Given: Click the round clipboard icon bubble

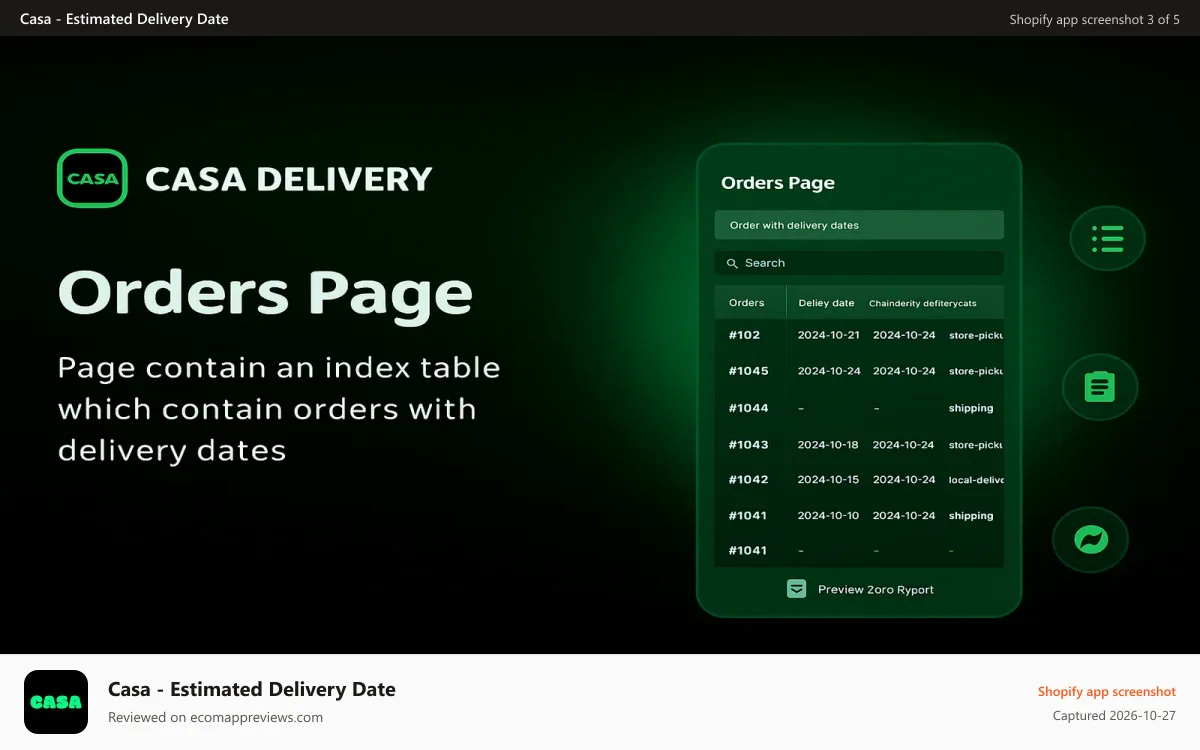Looking at the screenshot, I should 1100,386.
